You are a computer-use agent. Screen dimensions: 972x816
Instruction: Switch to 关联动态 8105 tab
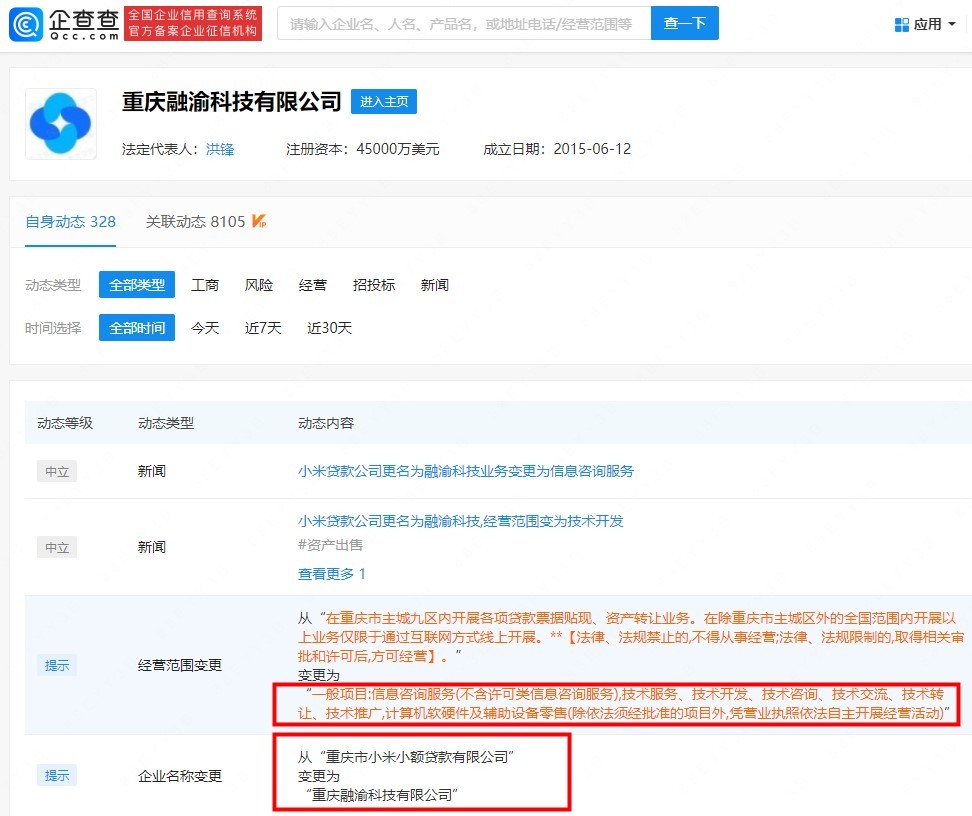[x=195, y=222]
